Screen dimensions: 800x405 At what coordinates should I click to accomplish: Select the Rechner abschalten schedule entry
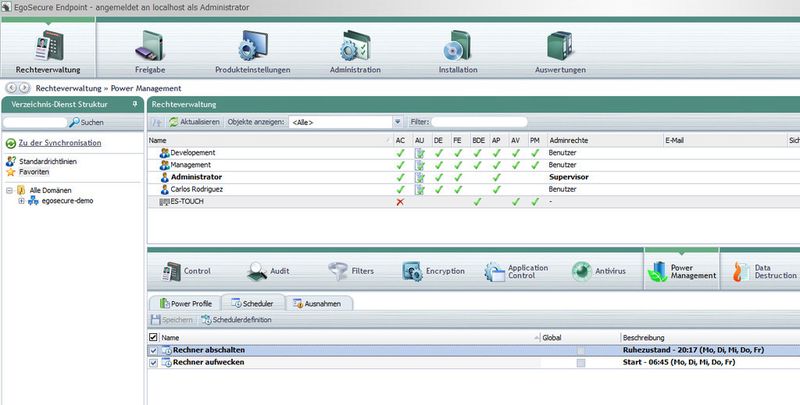(x=473, y=350)
